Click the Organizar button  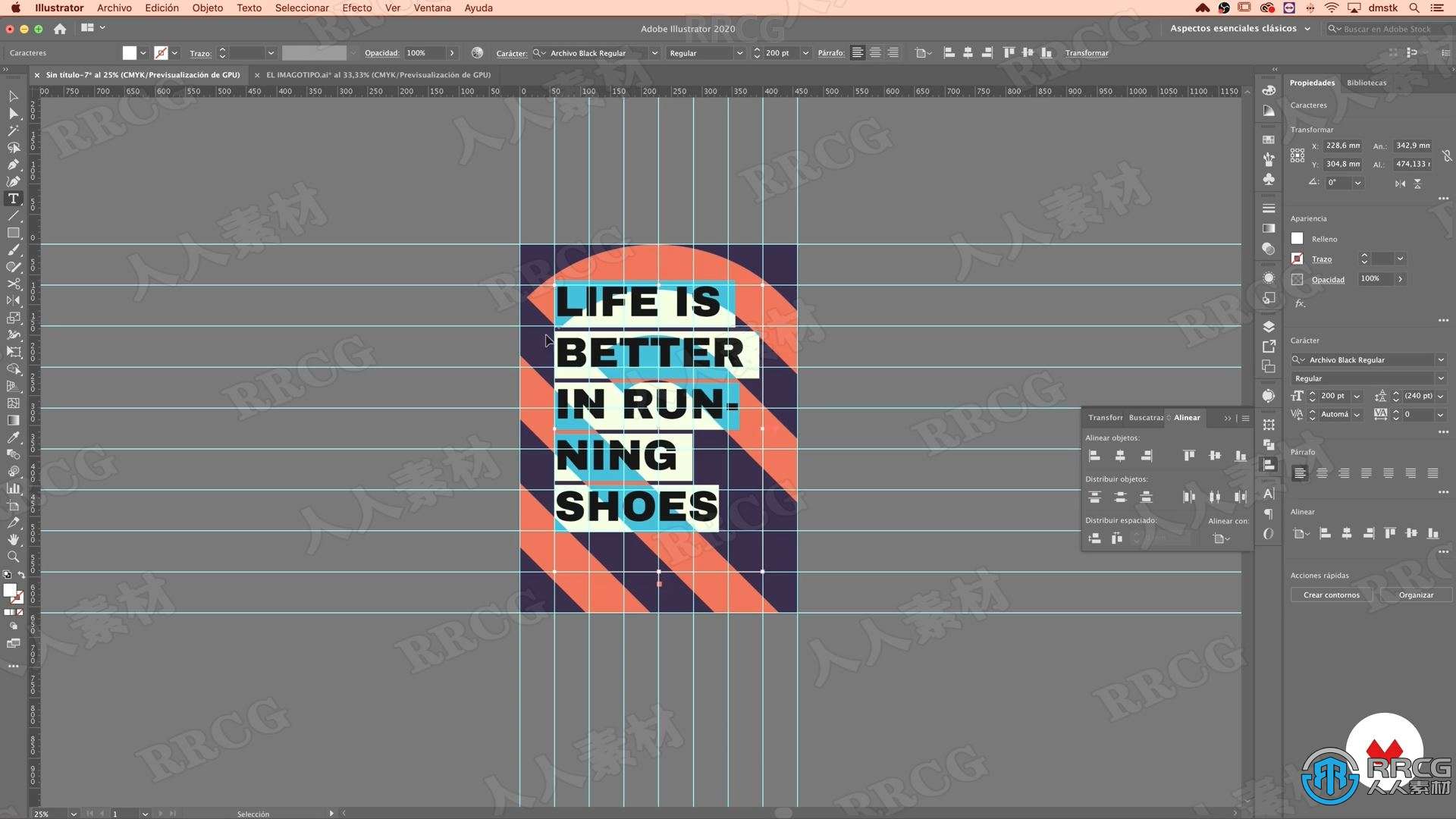[1414, 594]
